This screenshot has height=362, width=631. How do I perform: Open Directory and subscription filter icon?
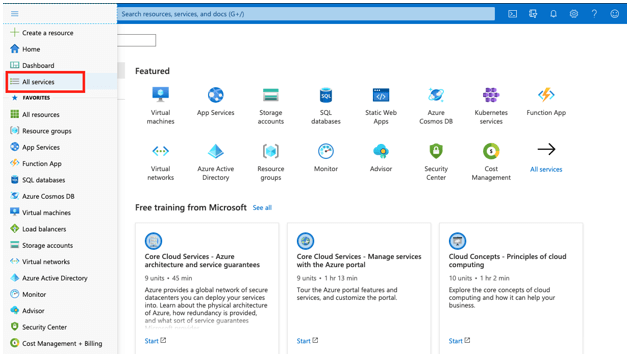pos(533,14)
